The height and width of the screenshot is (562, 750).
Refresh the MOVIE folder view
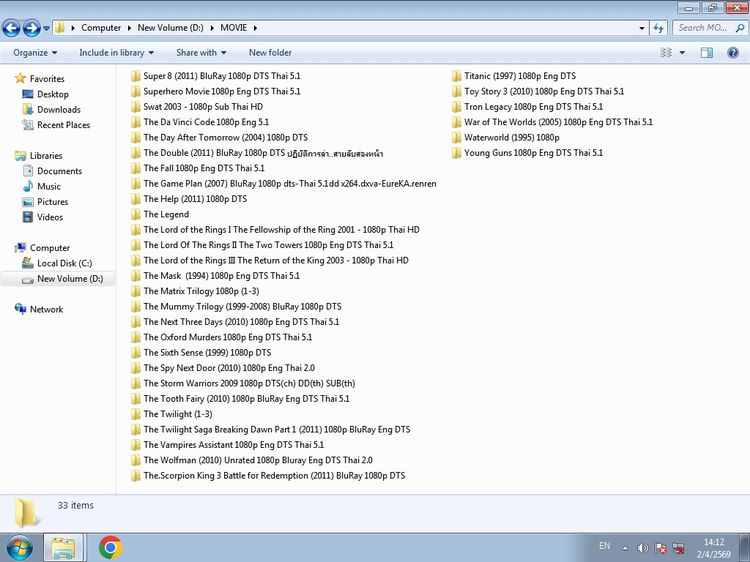[x=659, y=28]
